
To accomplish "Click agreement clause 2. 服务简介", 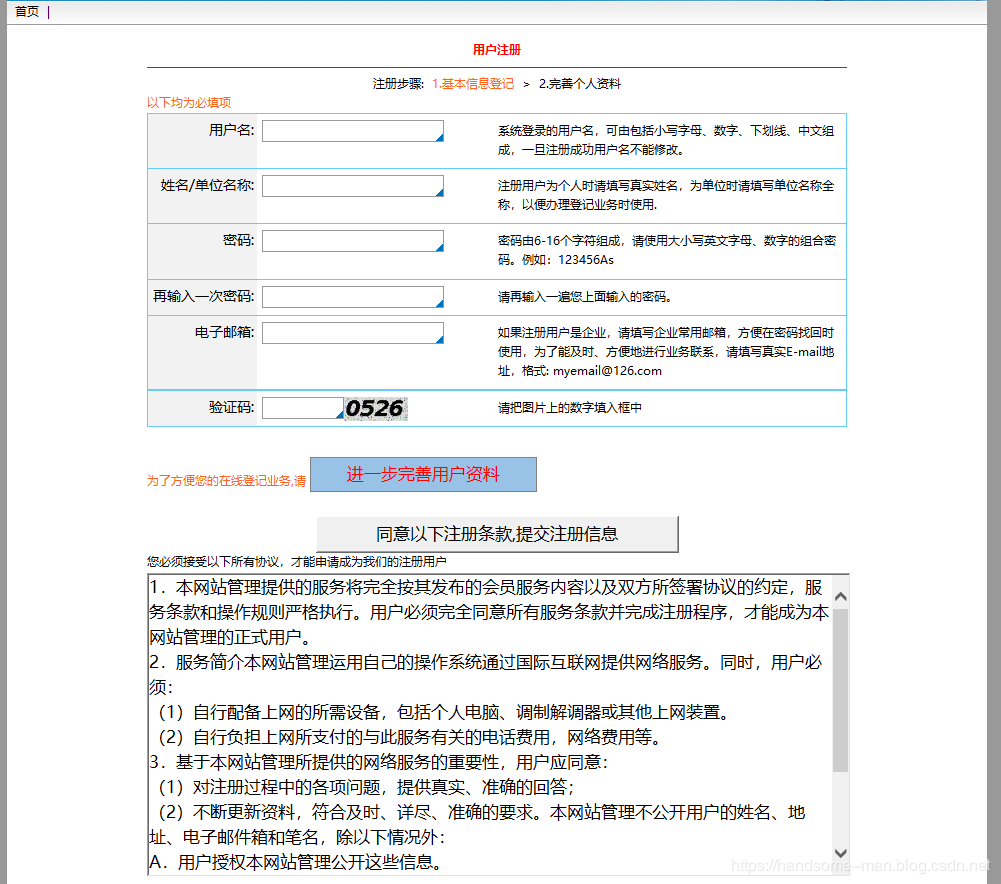I will (x=485, y=675).
